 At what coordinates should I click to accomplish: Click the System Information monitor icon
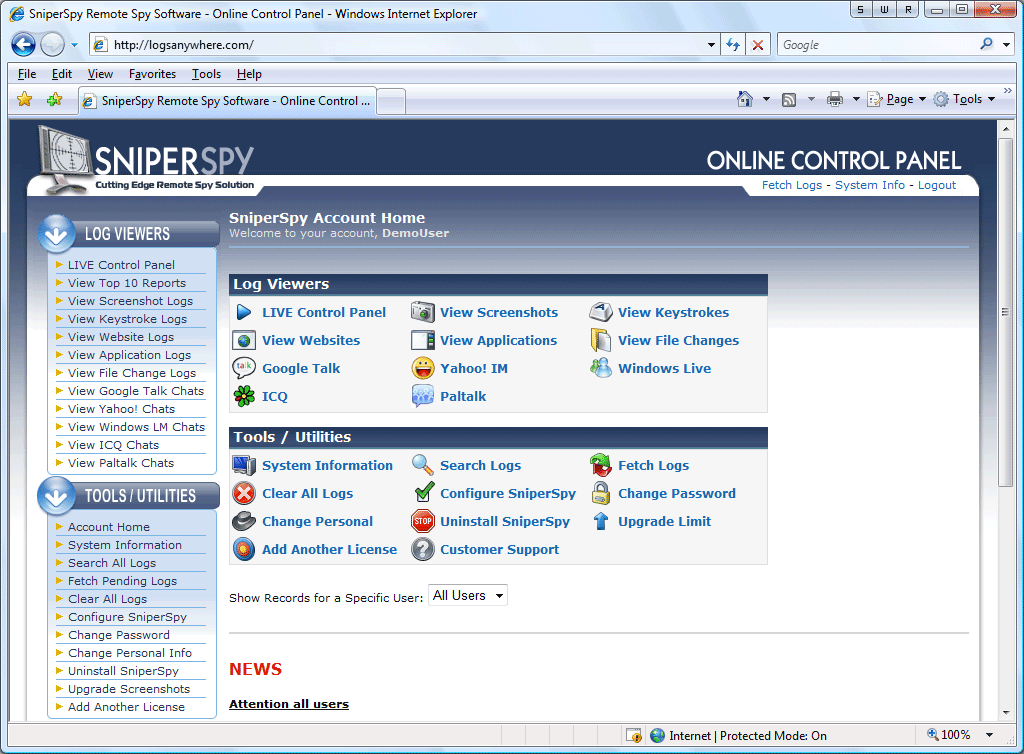244,465
